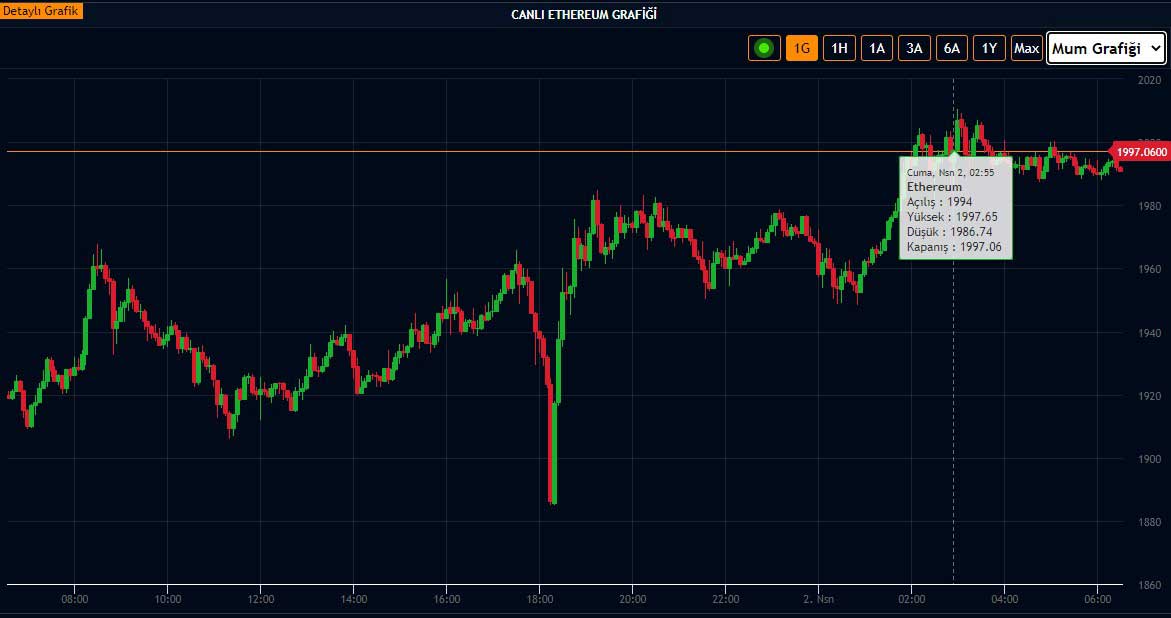Viewport: 1171px width, 618px height.
Task: Click the Kapanış : 1997.06 tooltip value
Action: pyautogui.click(x=955, y=247)
